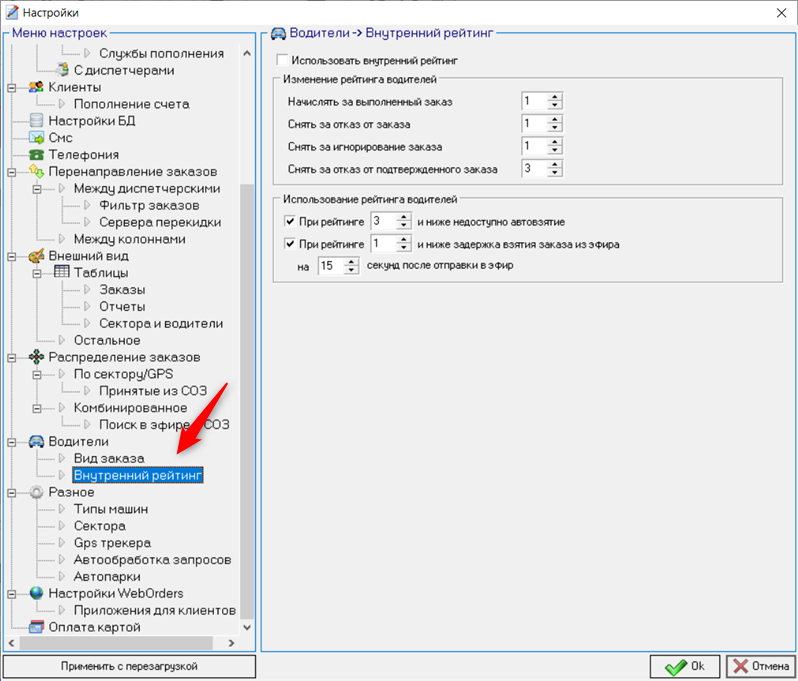Click Применить с перезагрузкой button

coord(129,666)
